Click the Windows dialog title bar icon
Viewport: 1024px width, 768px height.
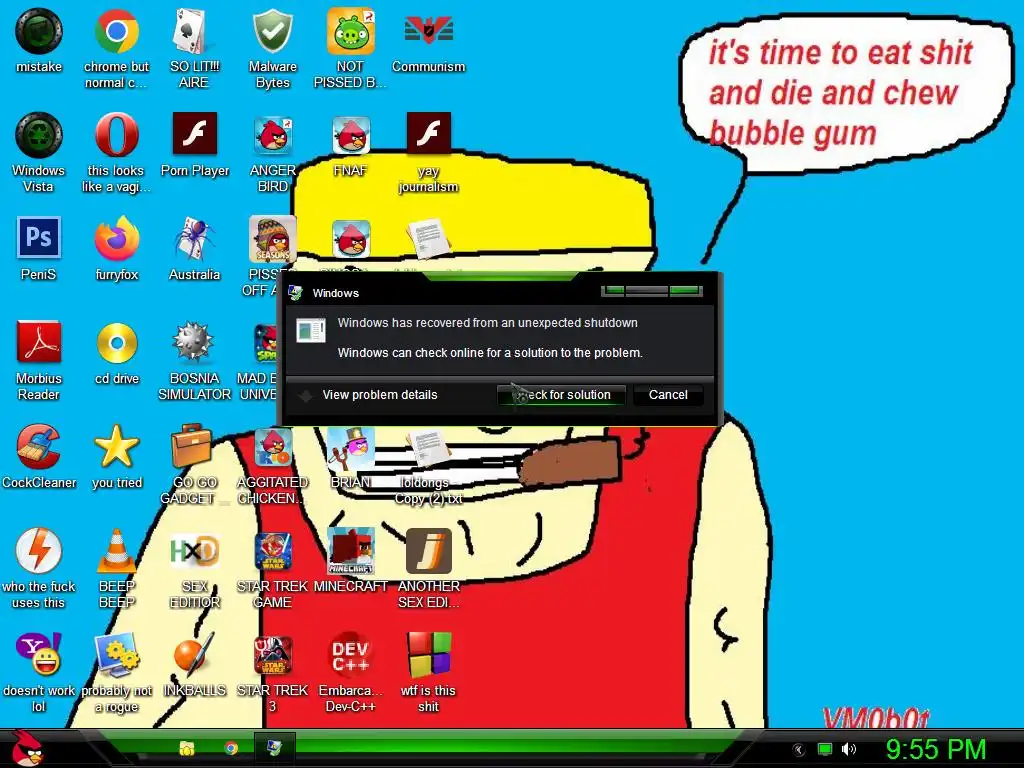point(295,293)
